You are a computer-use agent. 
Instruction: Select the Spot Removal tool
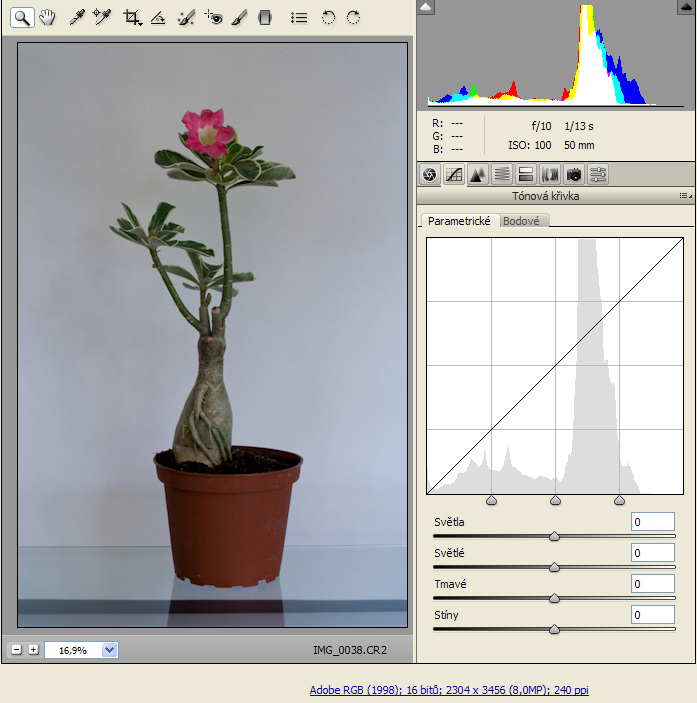(186, 18)
